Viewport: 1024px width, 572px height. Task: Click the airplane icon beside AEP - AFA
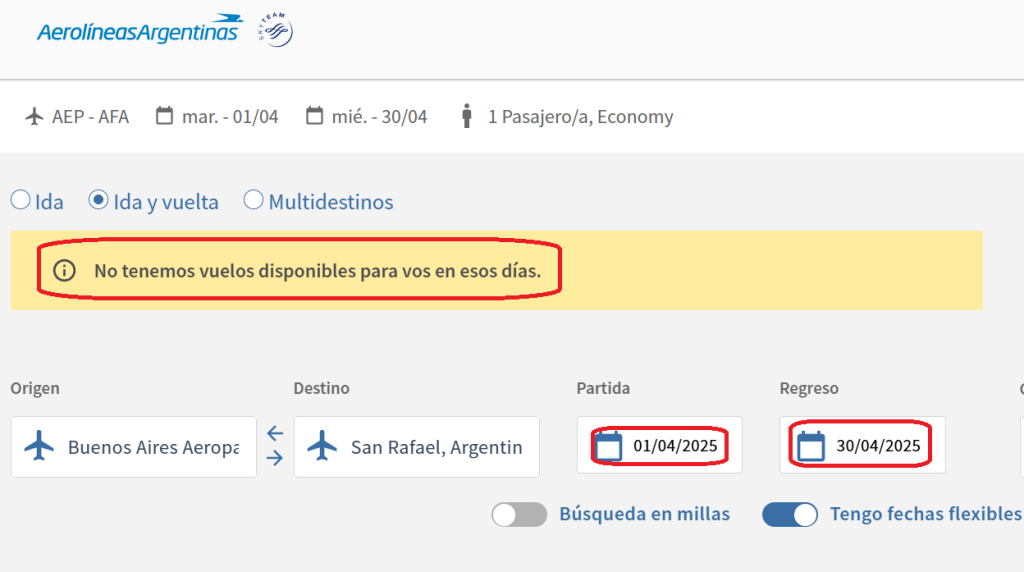coord(34,116)
